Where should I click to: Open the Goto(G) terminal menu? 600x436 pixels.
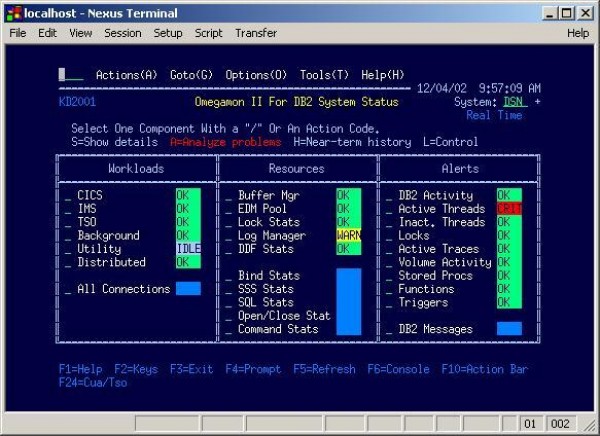point(191,75)
